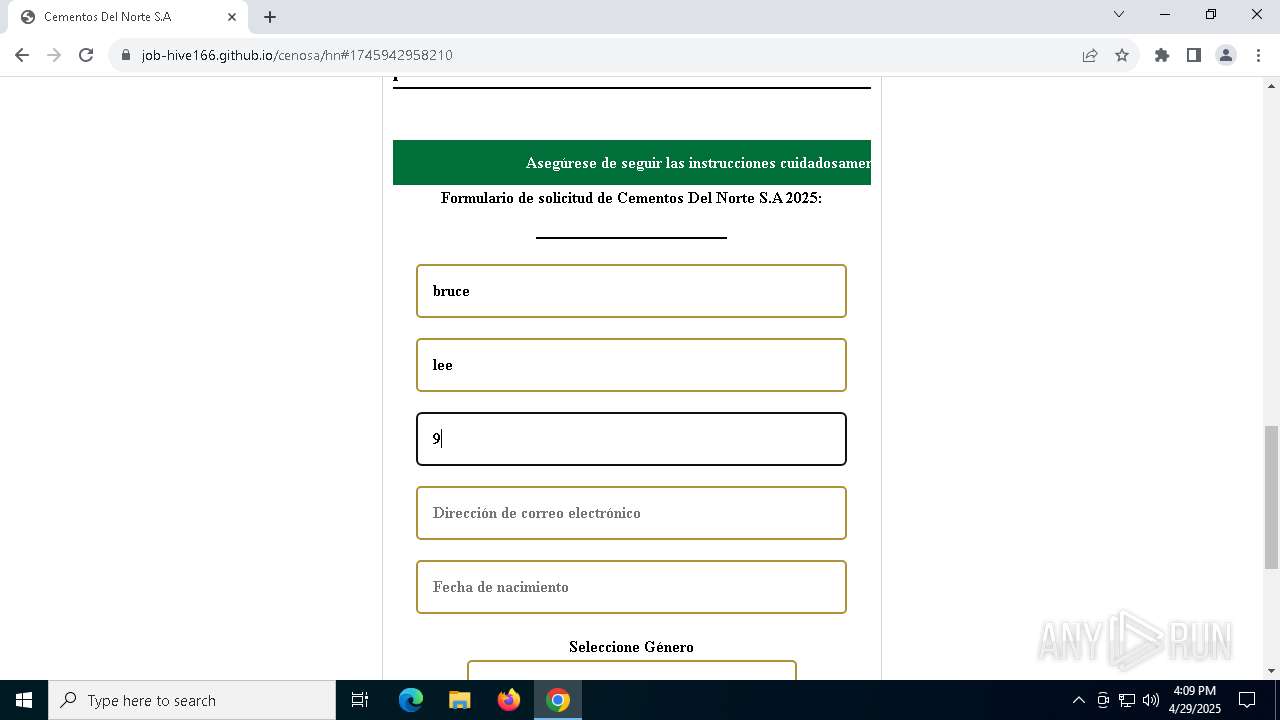The width and height of the screenshot is (1280, 720).
Task: Open the taskbar clock and date
Action: 1195,700
